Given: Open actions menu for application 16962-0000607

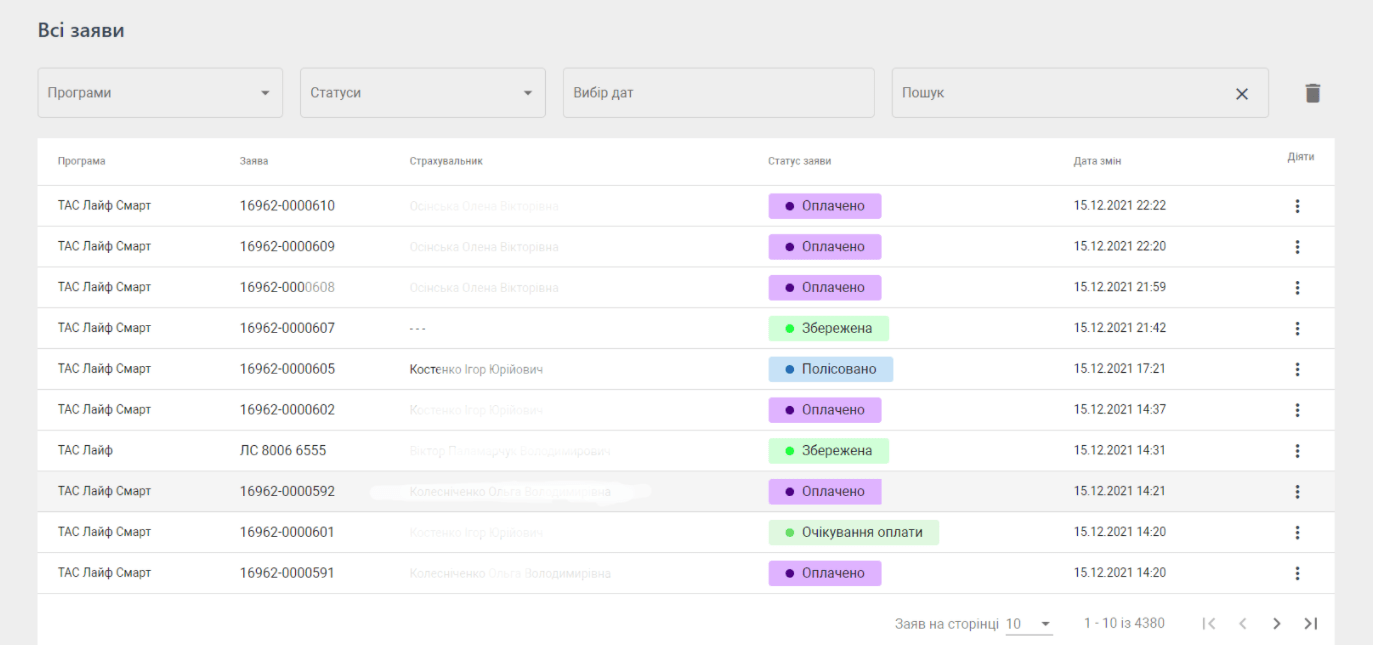Looking at the screenshot, I should coord(1297,328).
